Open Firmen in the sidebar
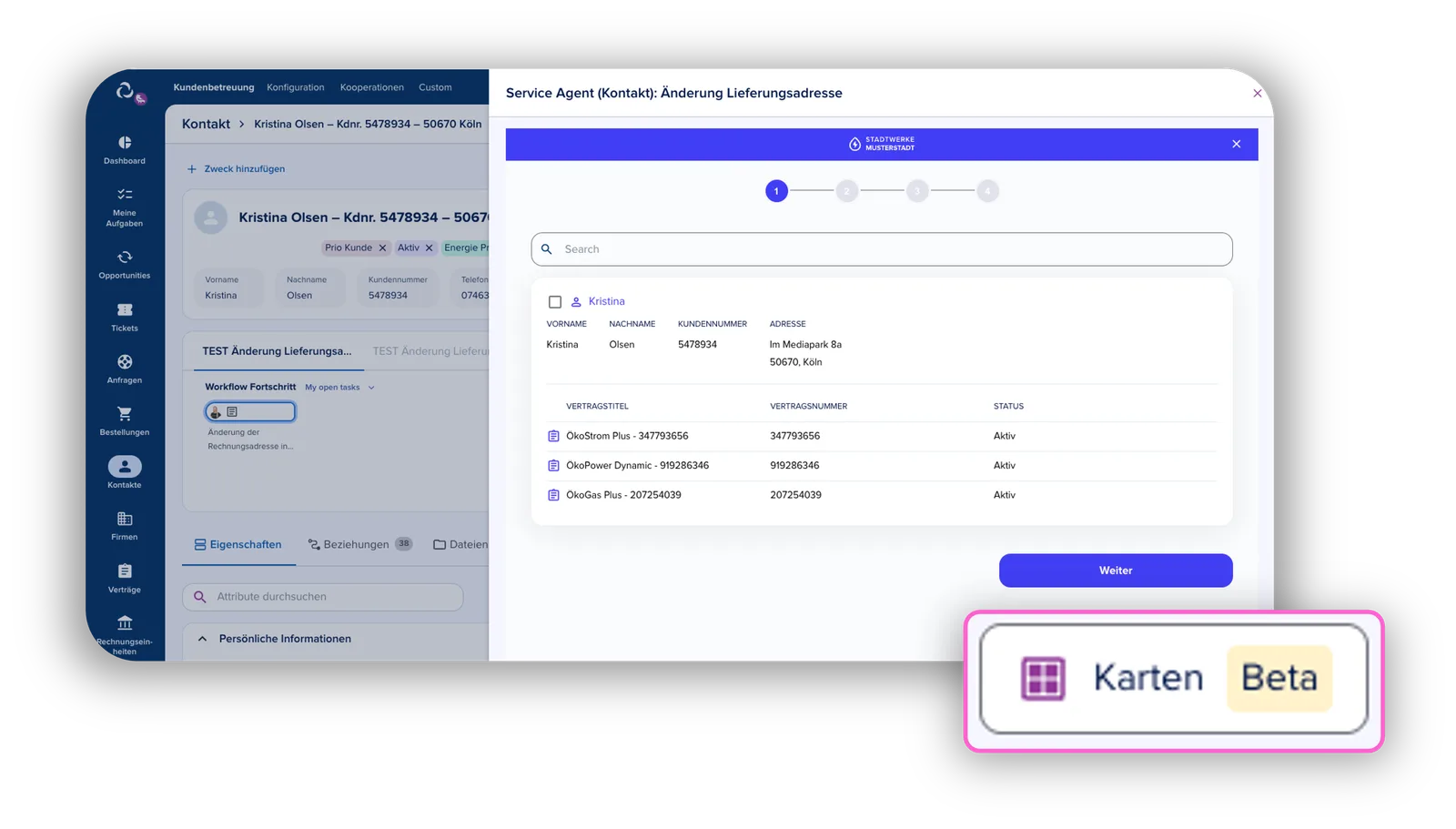The height and width of the screenshot is (829, 1456). (x=125, y=526)
